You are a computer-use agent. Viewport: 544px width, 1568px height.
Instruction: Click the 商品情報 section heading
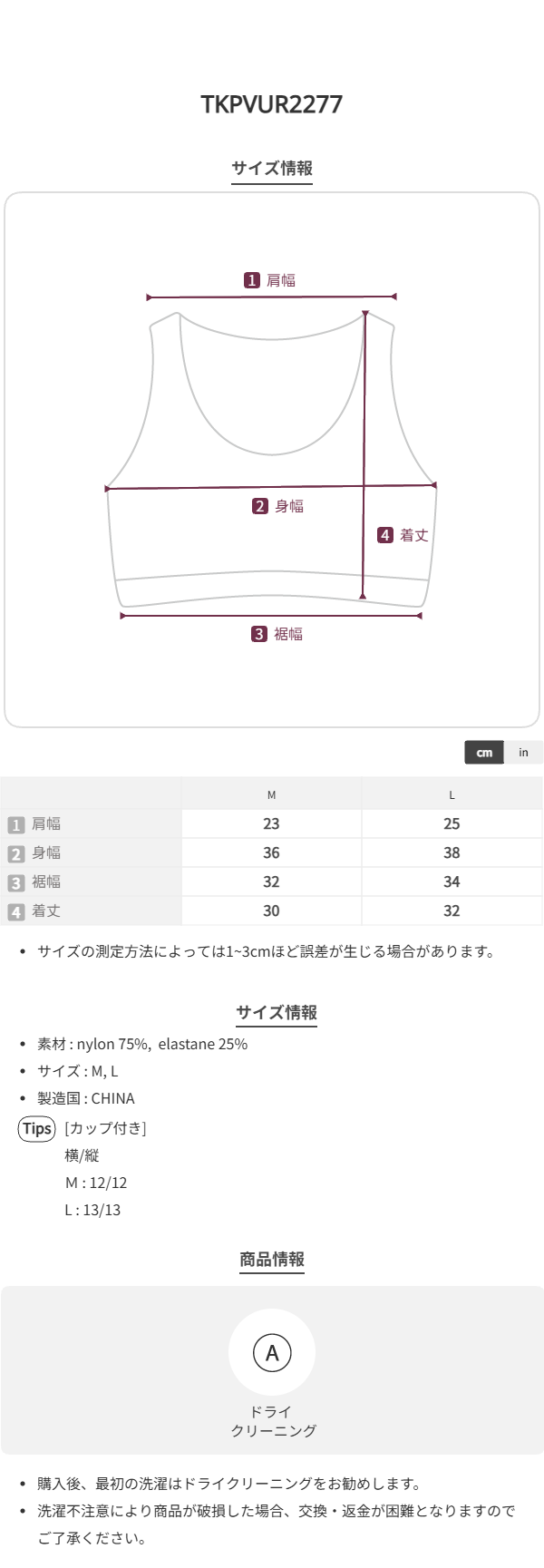[x=272, y=1259]
